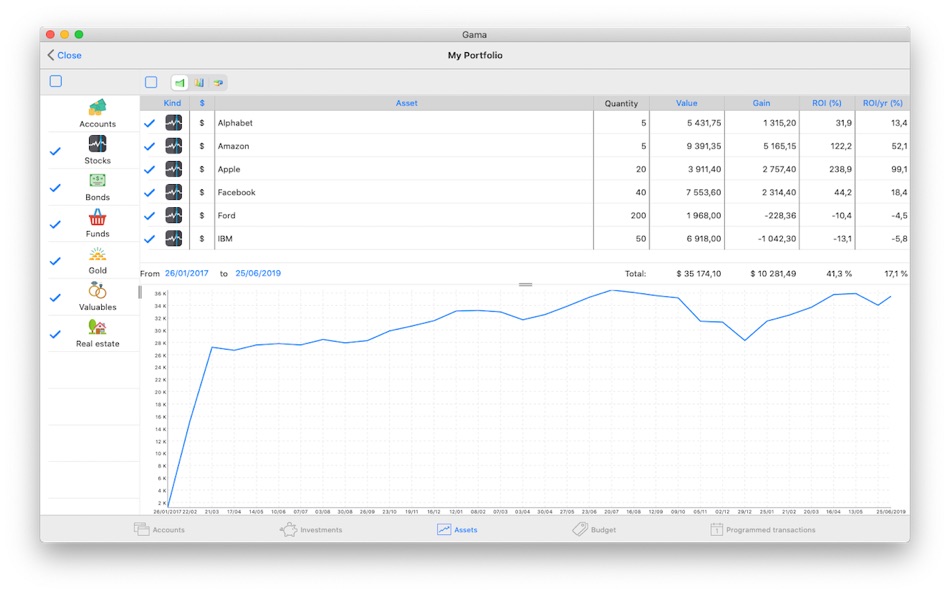Viewport: 950px width, 594px height.
Task: Sort by the Quantity column header
Action: click(621, 103)
